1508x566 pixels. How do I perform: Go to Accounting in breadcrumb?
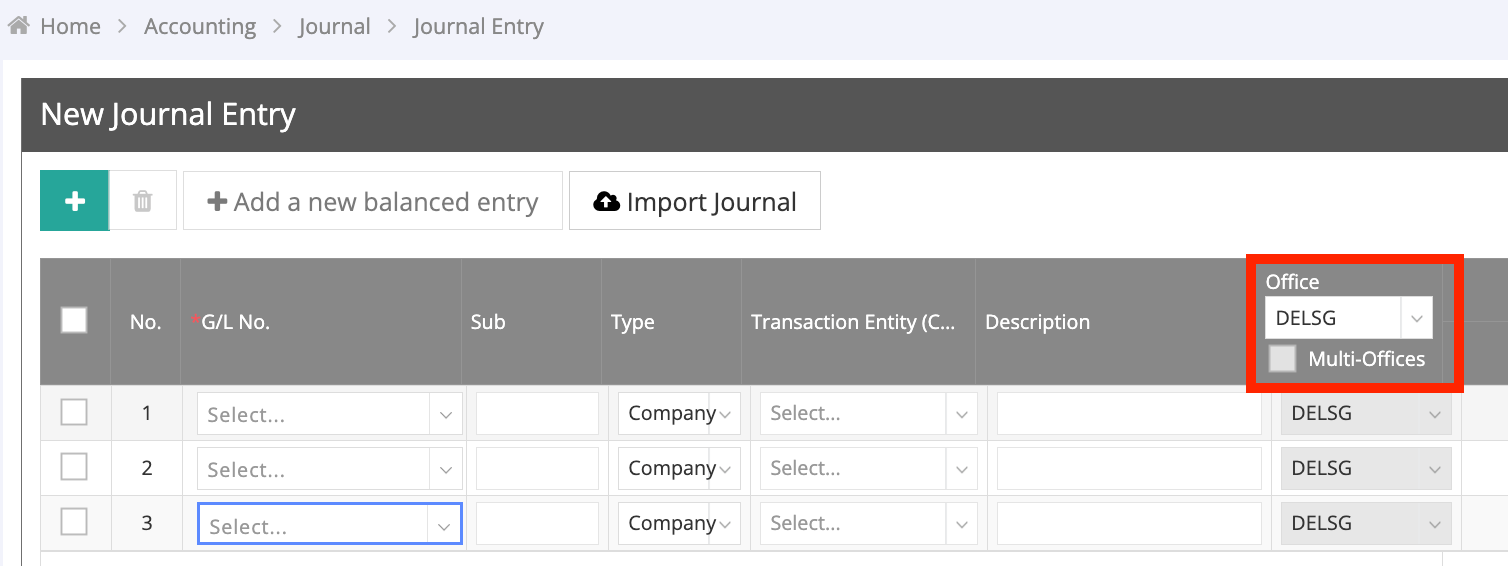pos(200,26)
